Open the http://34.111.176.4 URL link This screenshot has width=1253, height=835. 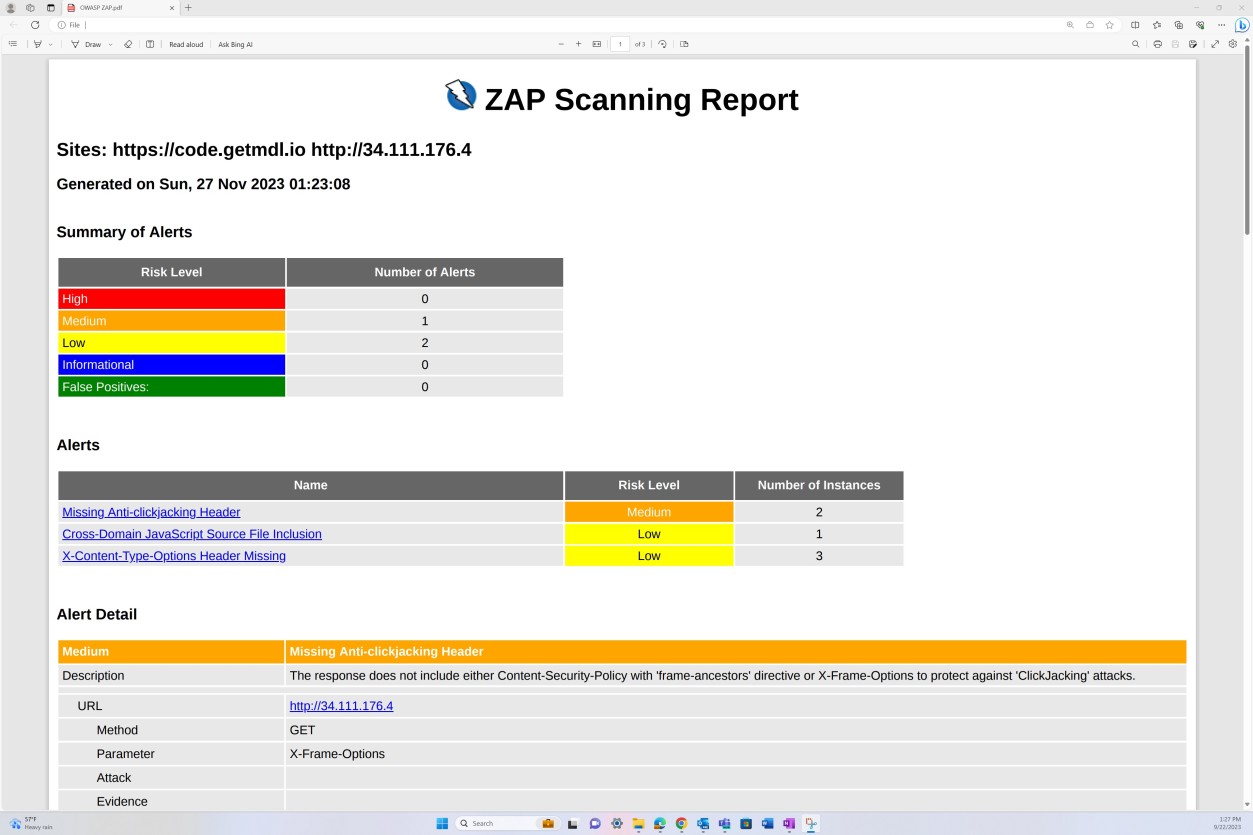click(341, 705)
